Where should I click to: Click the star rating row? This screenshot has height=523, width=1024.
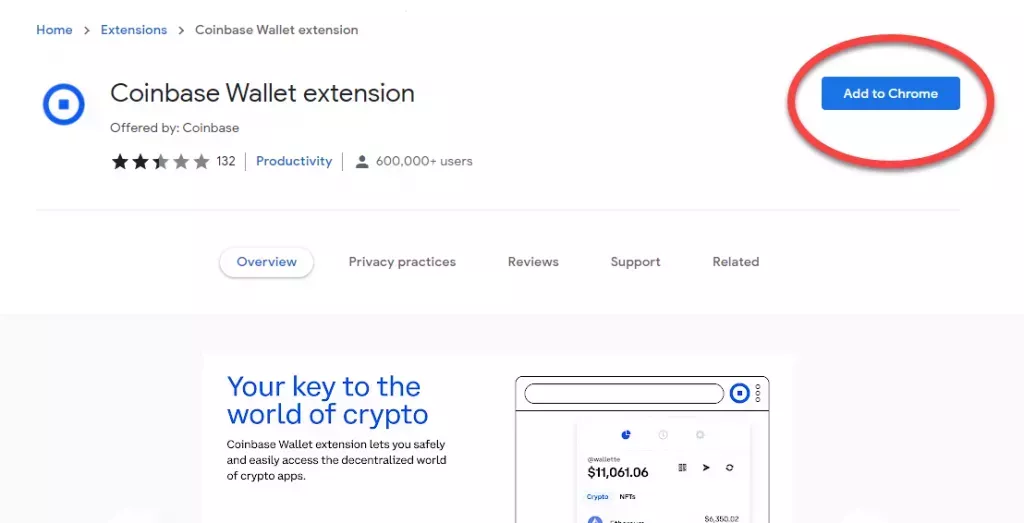(x=161, y=161)
